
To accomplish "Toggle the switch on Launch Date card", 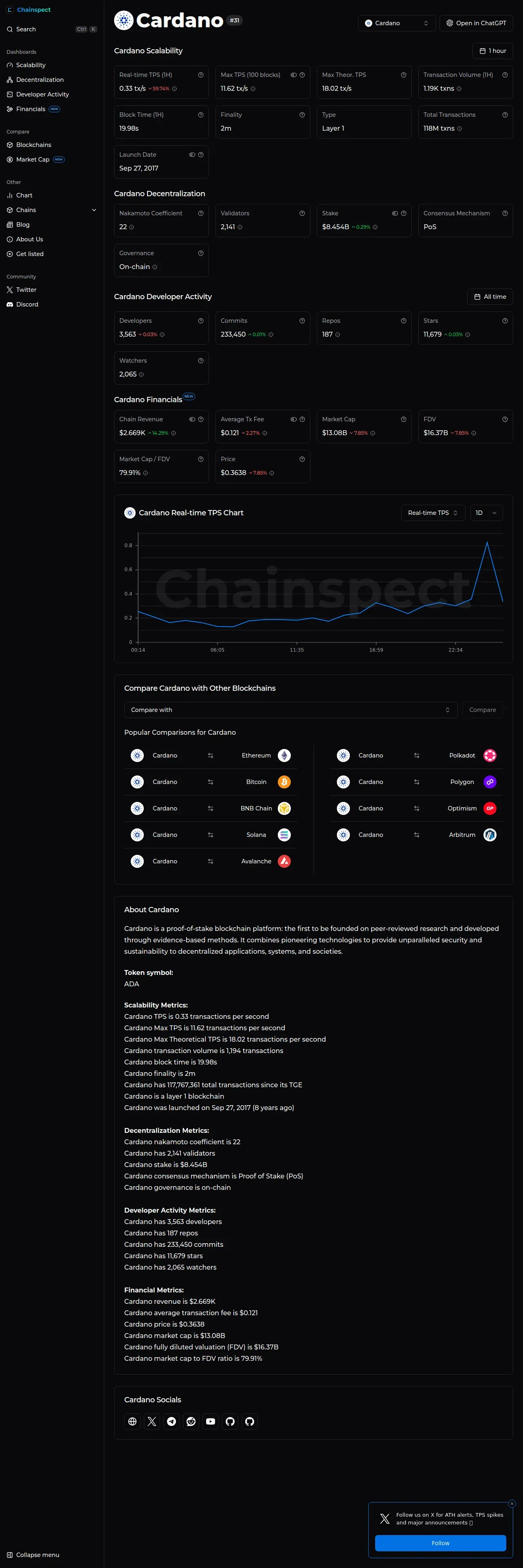I will point(192,155).
